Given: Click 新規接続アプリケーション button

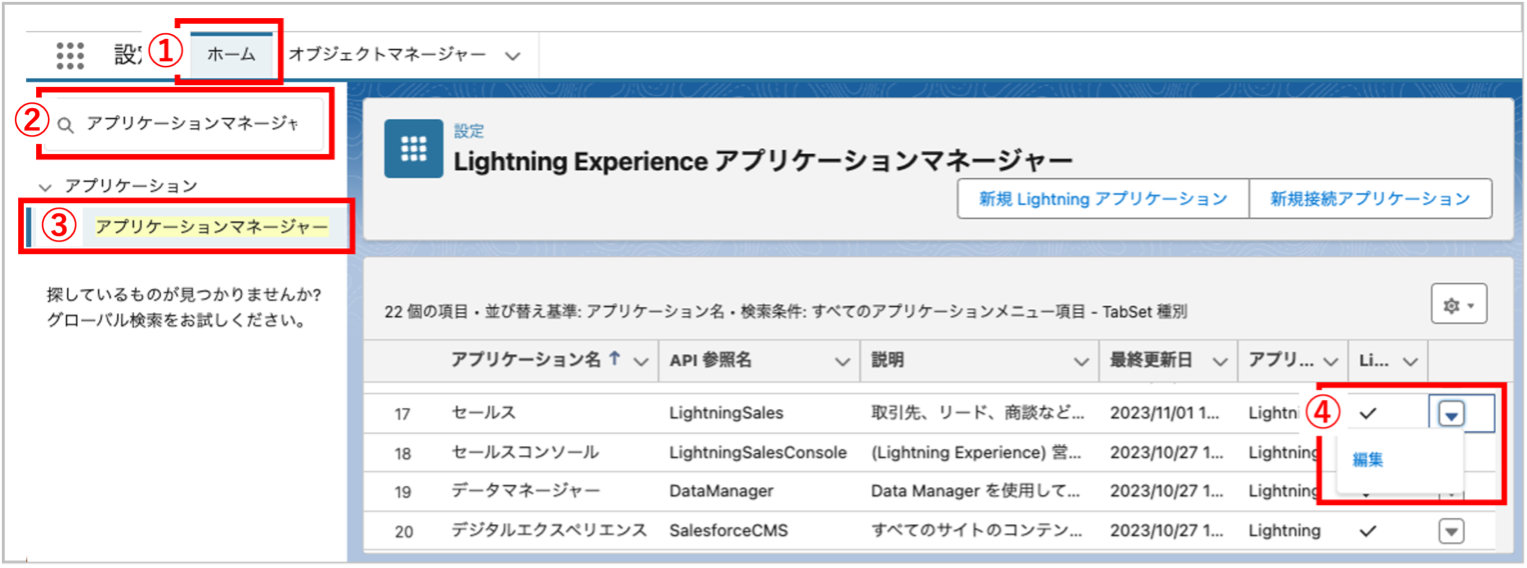Looking at the screenshot, I should [1370, 199].
